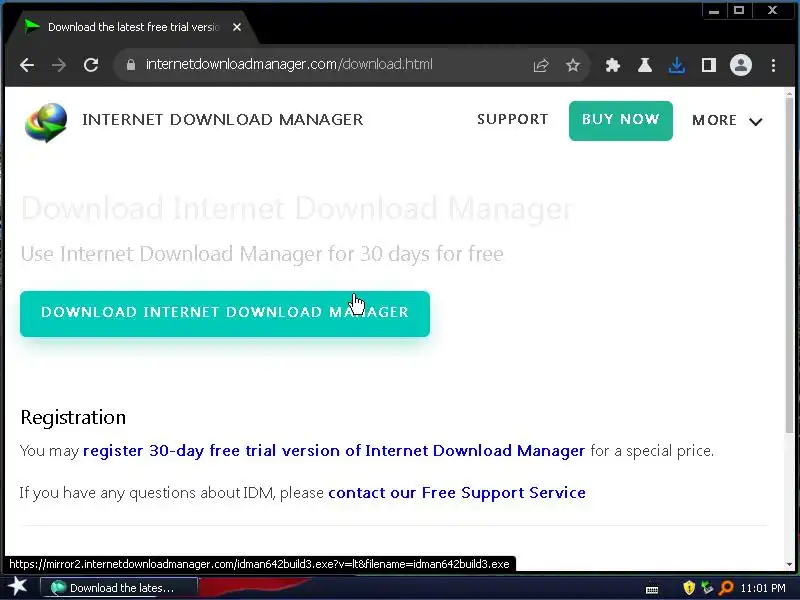Image resolution: width=800 pixels, height=600 pixels.
Task: Click the address bar URL
Action: coord(289,64)
